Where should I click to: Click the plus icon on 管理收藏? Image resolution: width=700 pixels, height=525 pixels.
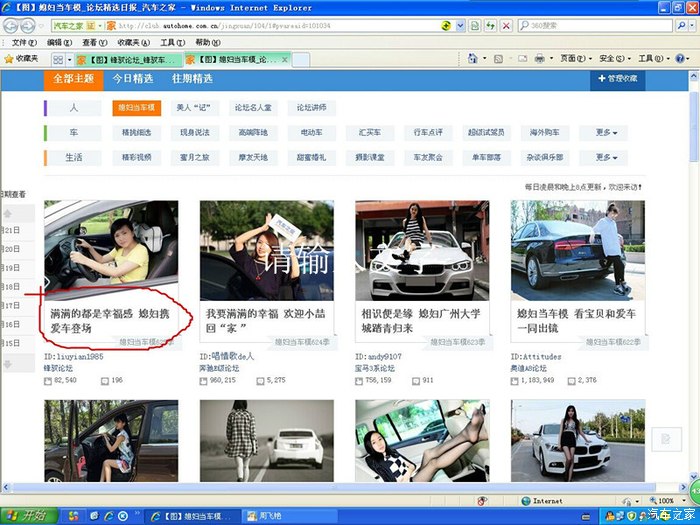601,78
